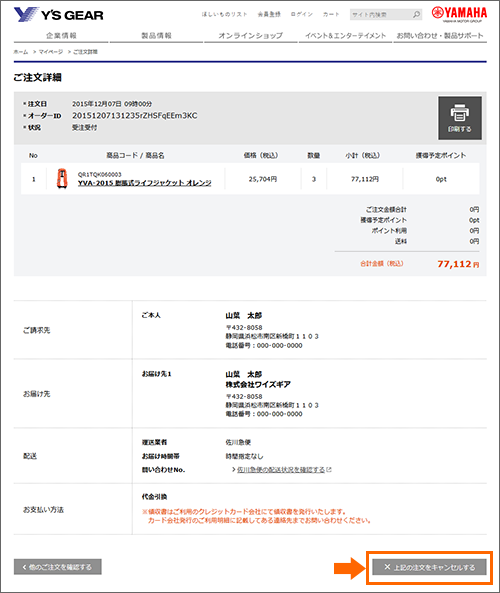Open 製品情報 menu
This screenshot has width=500, height=593.
pos(156,36)
